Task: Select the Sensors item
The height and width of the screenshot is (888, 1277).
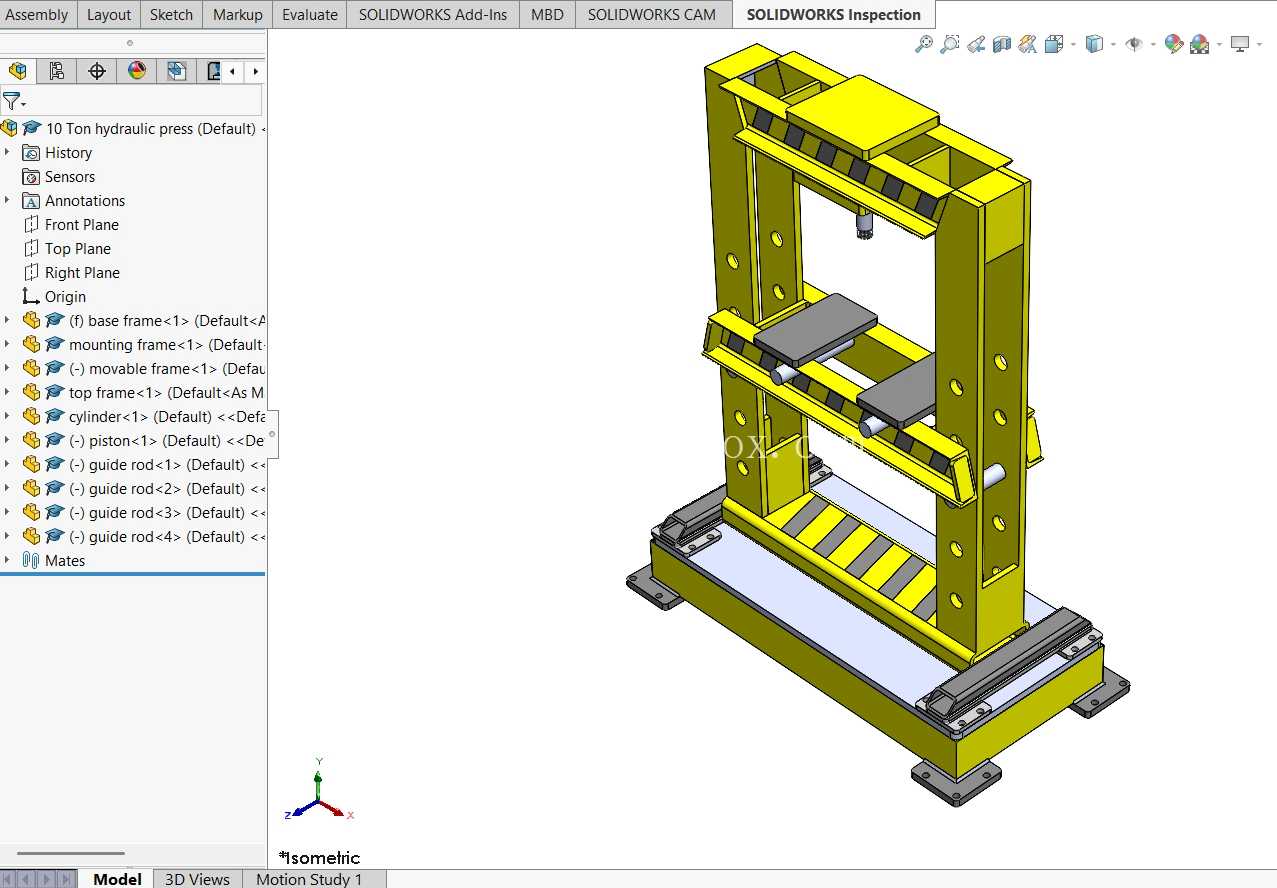Action: point(70,176)
